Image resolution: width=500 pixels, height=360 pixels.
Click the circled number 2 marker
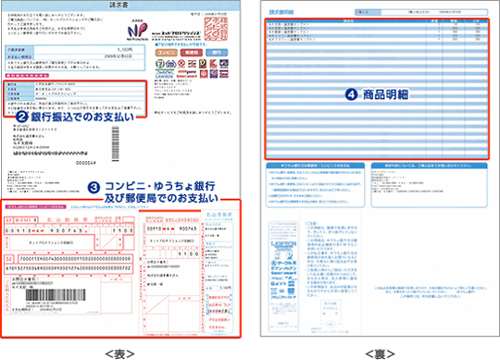(22, 117)
